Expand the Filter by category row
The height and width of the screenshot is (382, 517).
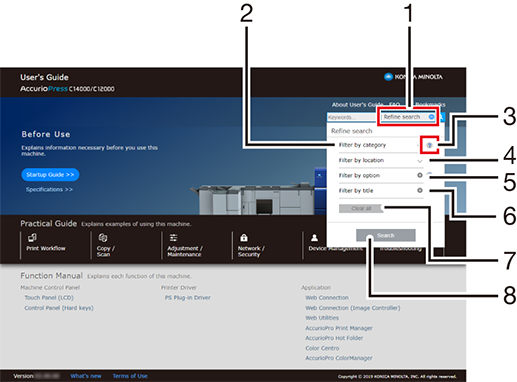381,145
